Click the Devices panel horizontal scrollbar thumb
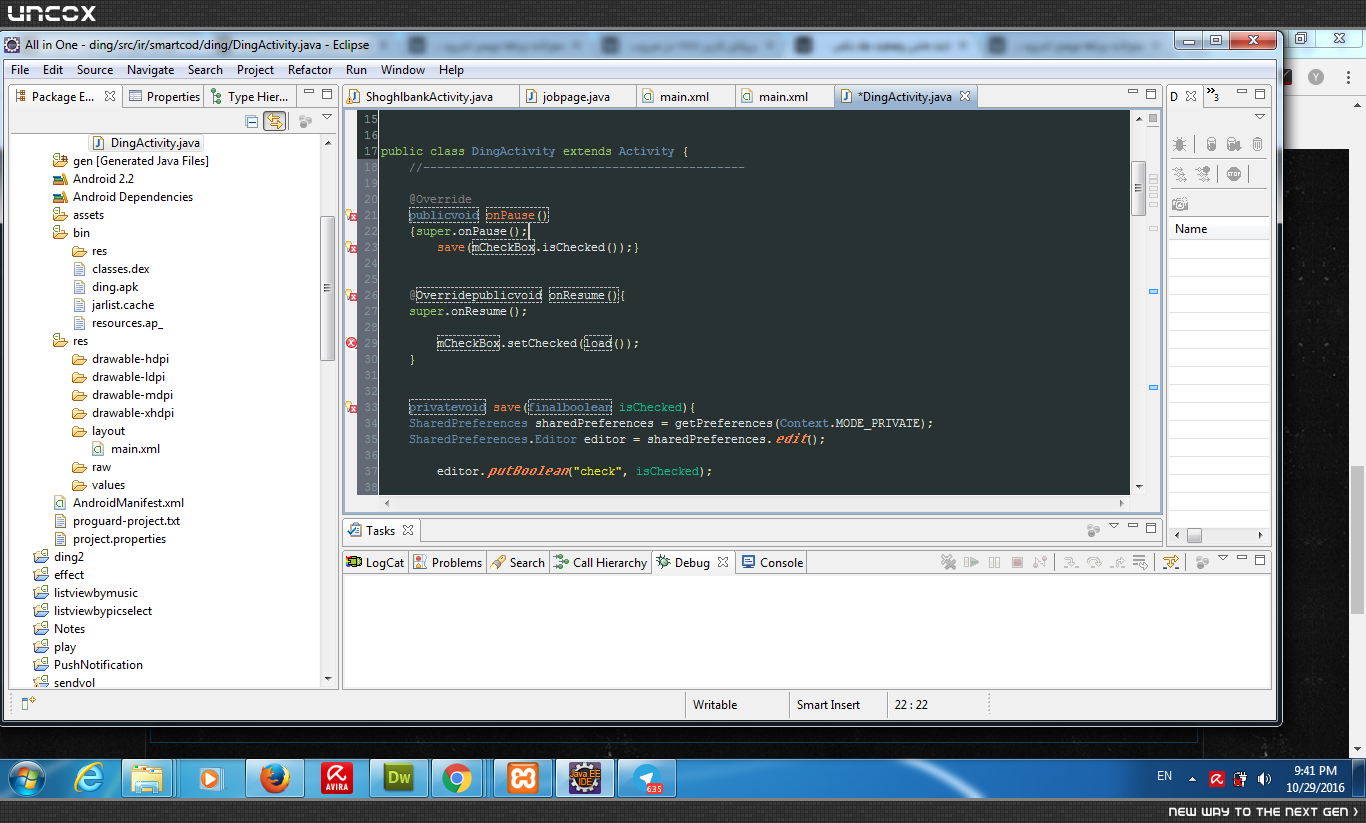 [x=1194, y=536]
